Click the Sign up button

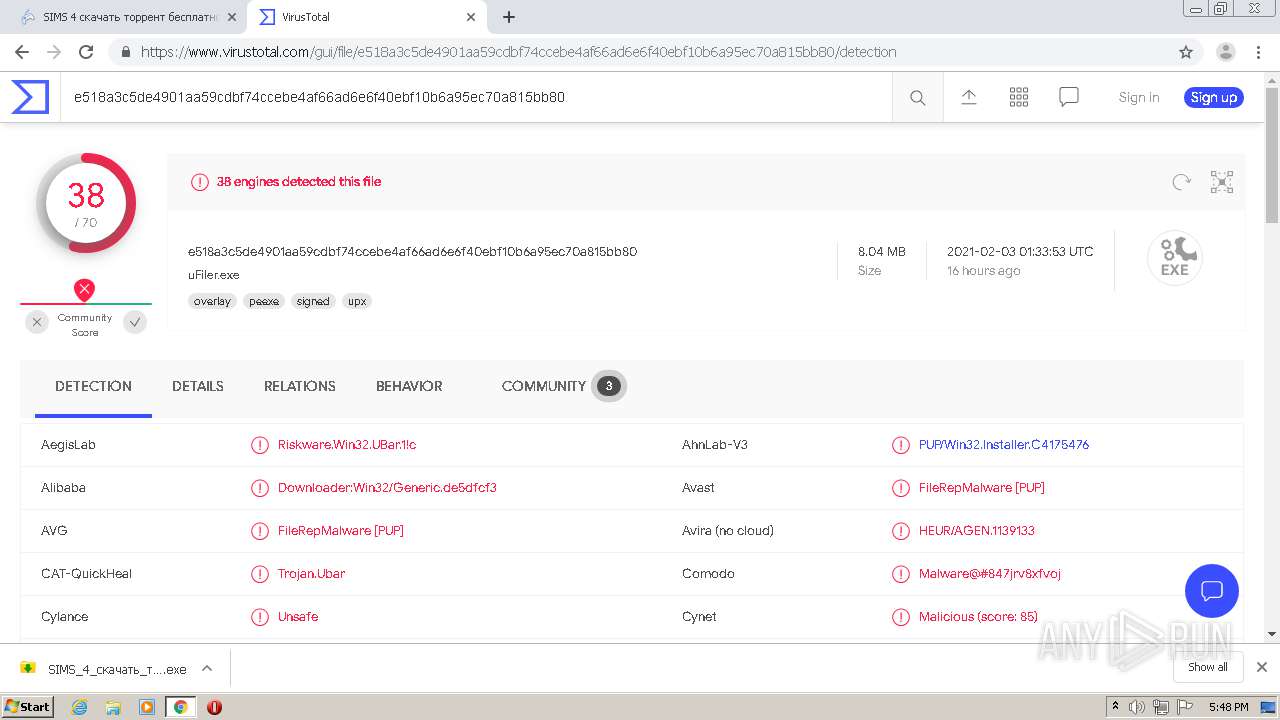tap(1214, 97)
